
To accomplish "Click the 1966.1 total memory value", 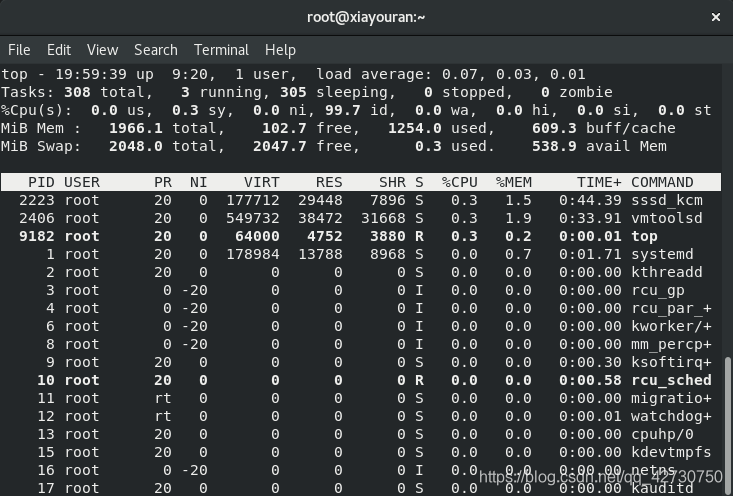I will pos(136,128).
